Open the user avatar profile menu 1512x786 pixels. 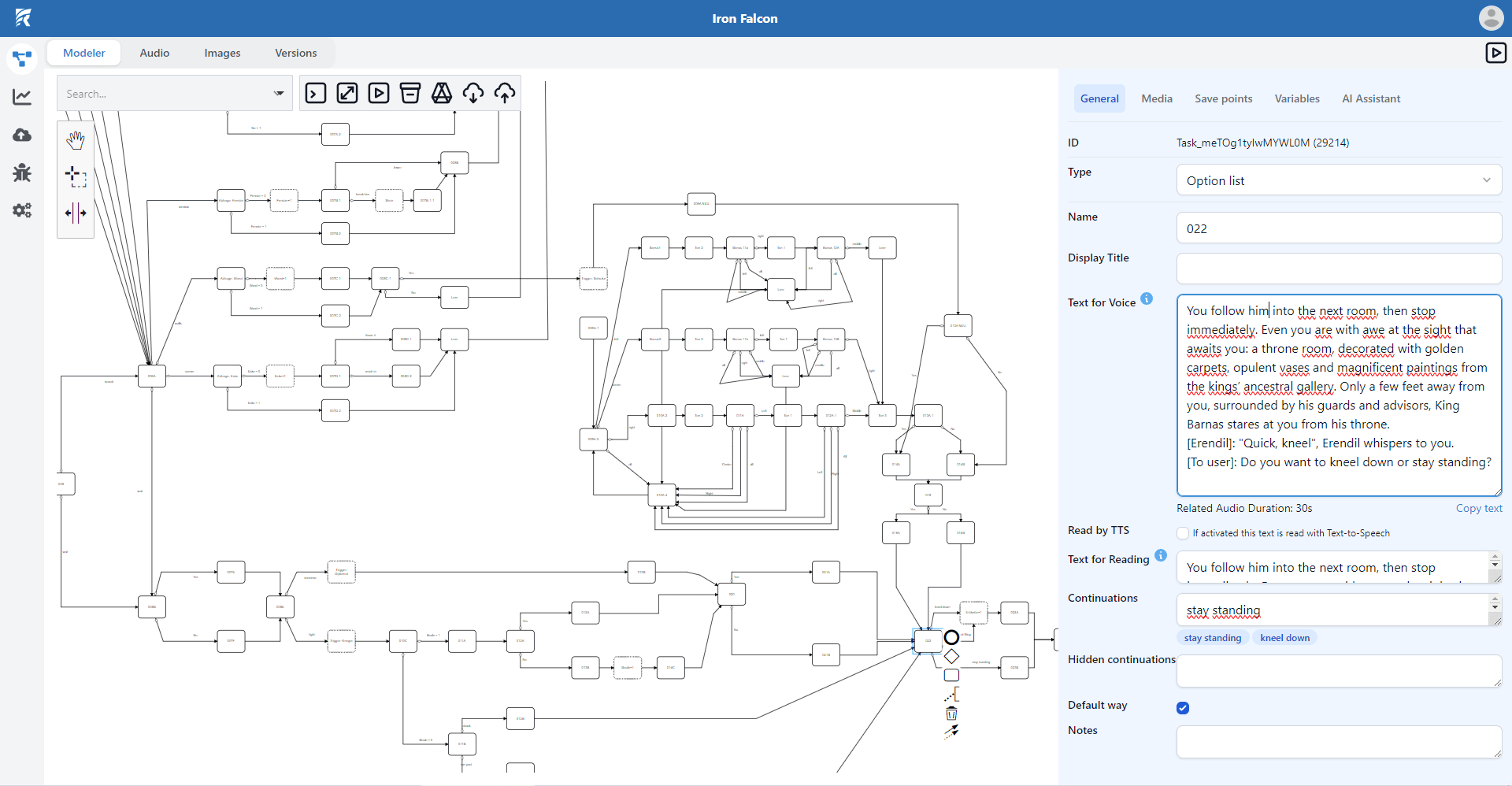(x=1491, y=17)
